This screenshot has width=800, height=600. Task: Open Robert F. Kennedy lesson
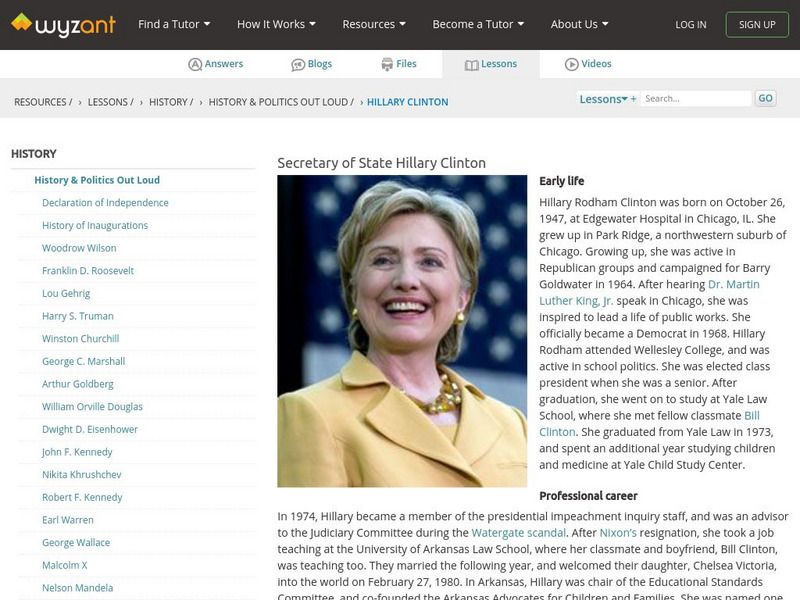[x=82, y=497]
